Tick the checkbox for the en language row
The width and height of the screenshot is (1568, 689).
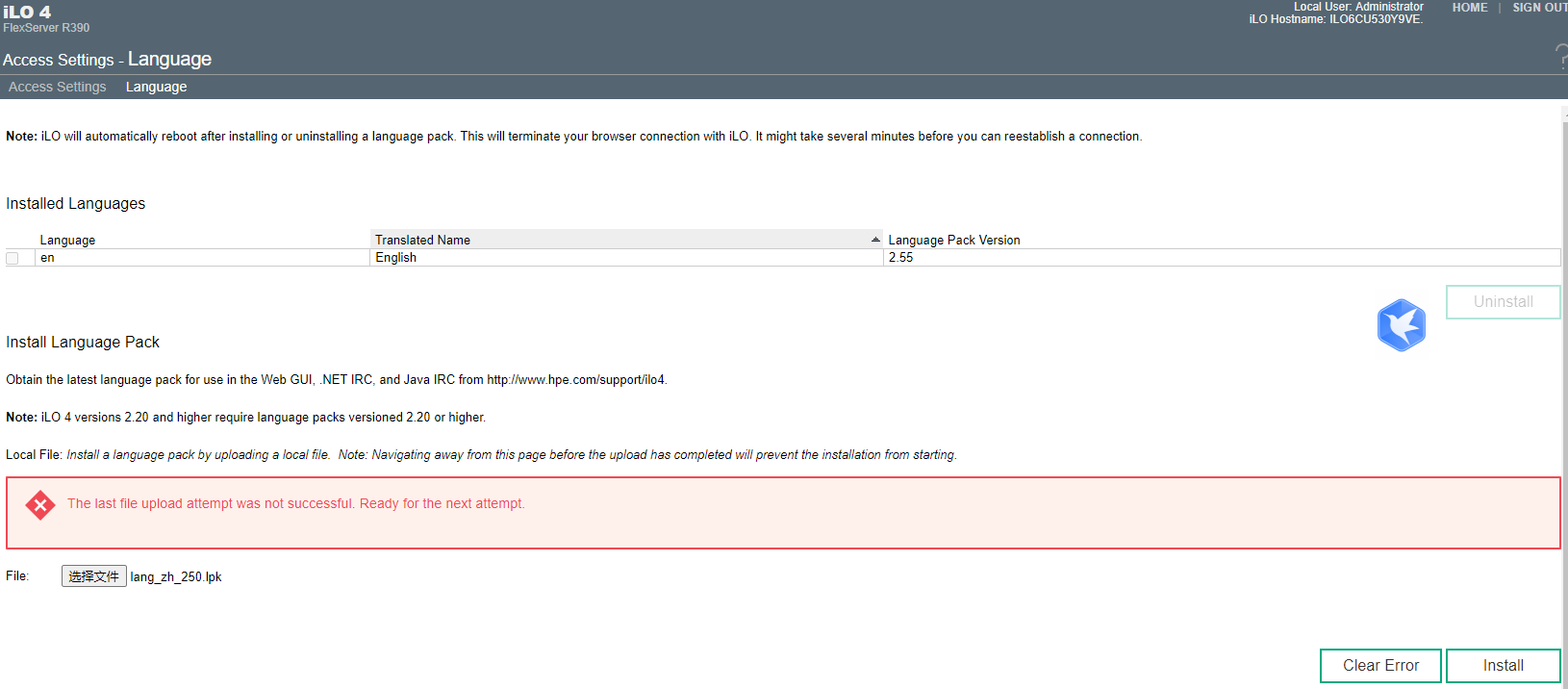pos(13,258)
